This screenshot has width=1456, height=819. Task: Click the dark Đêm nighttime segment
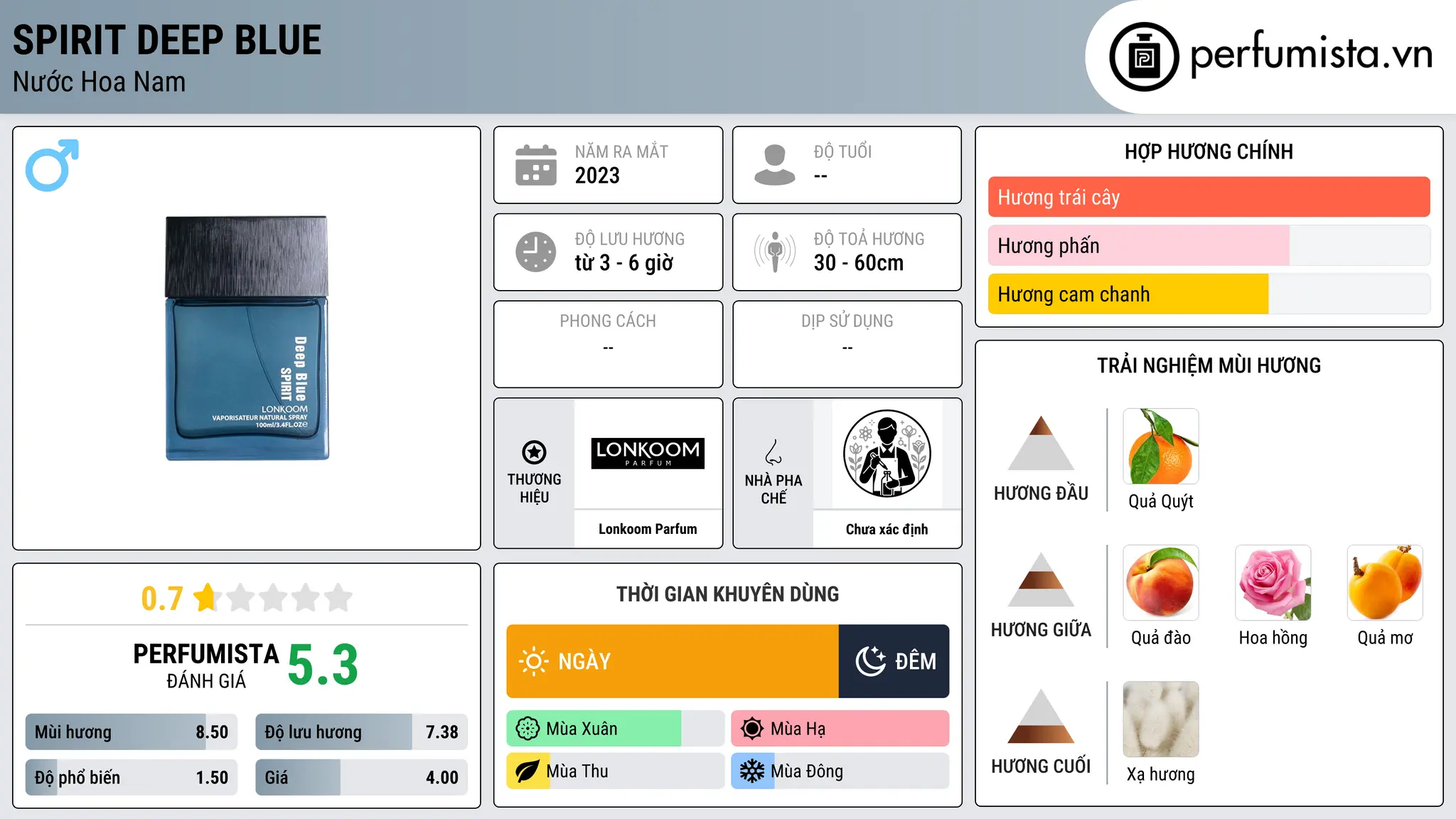894,661
